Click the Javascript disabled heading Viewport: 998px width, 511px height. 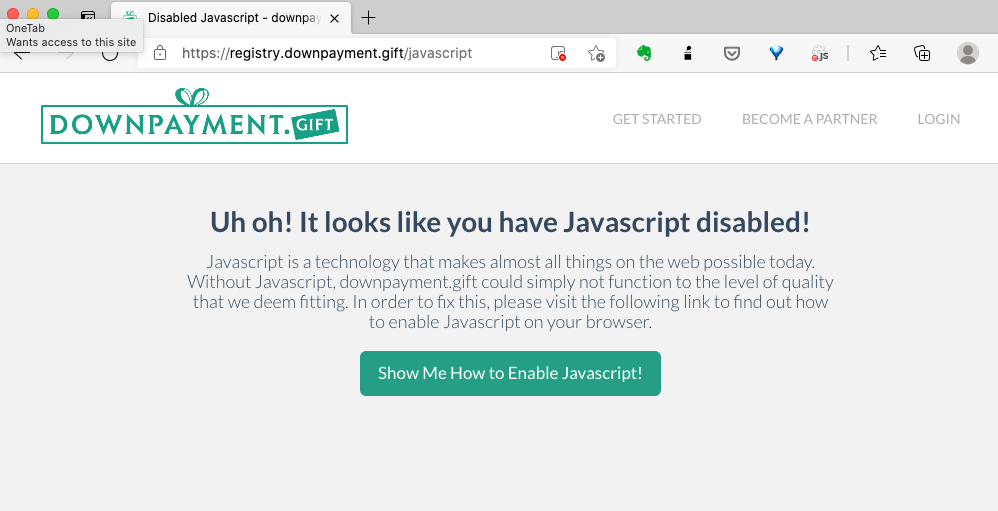click(x=510, y=222)
